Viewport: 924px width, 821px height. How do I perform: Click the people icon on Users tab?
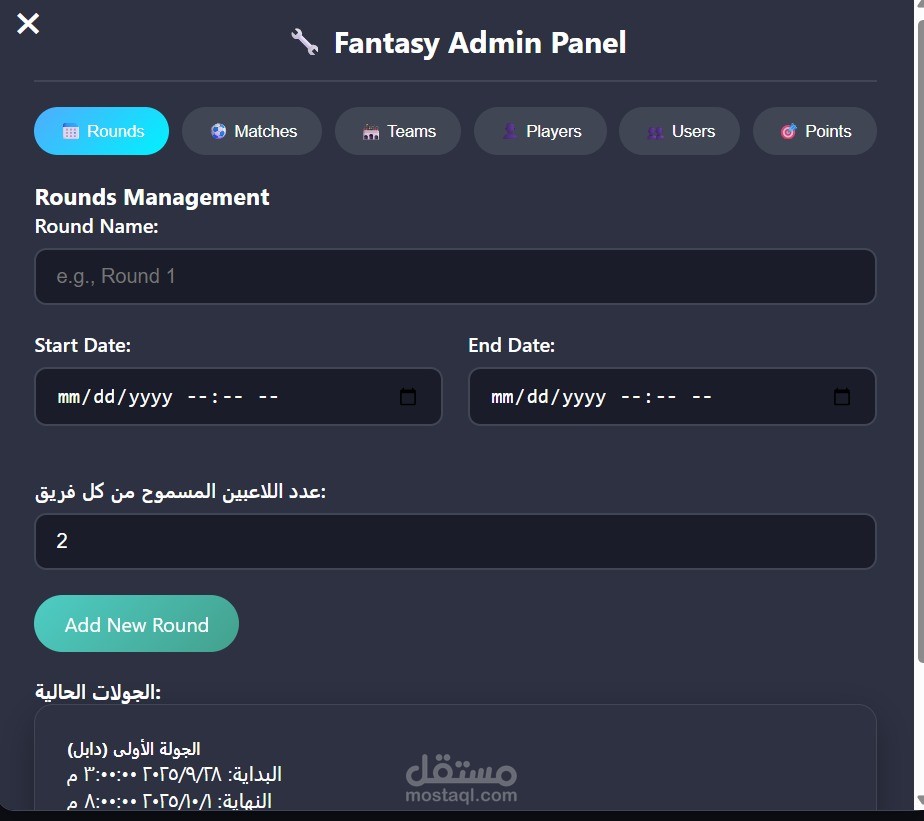[655, 131]
